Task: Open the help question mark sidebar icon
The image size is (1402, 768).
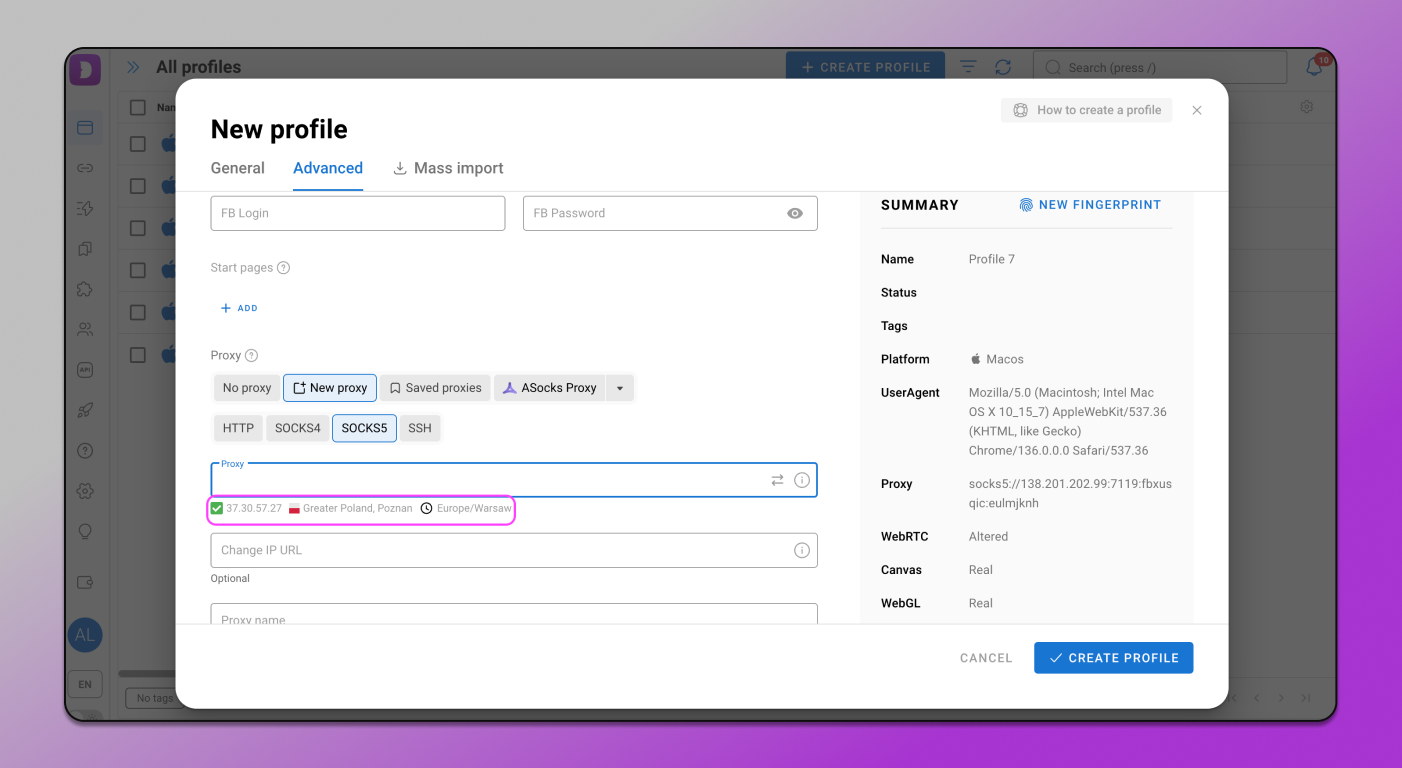Action: click(85, 450)
